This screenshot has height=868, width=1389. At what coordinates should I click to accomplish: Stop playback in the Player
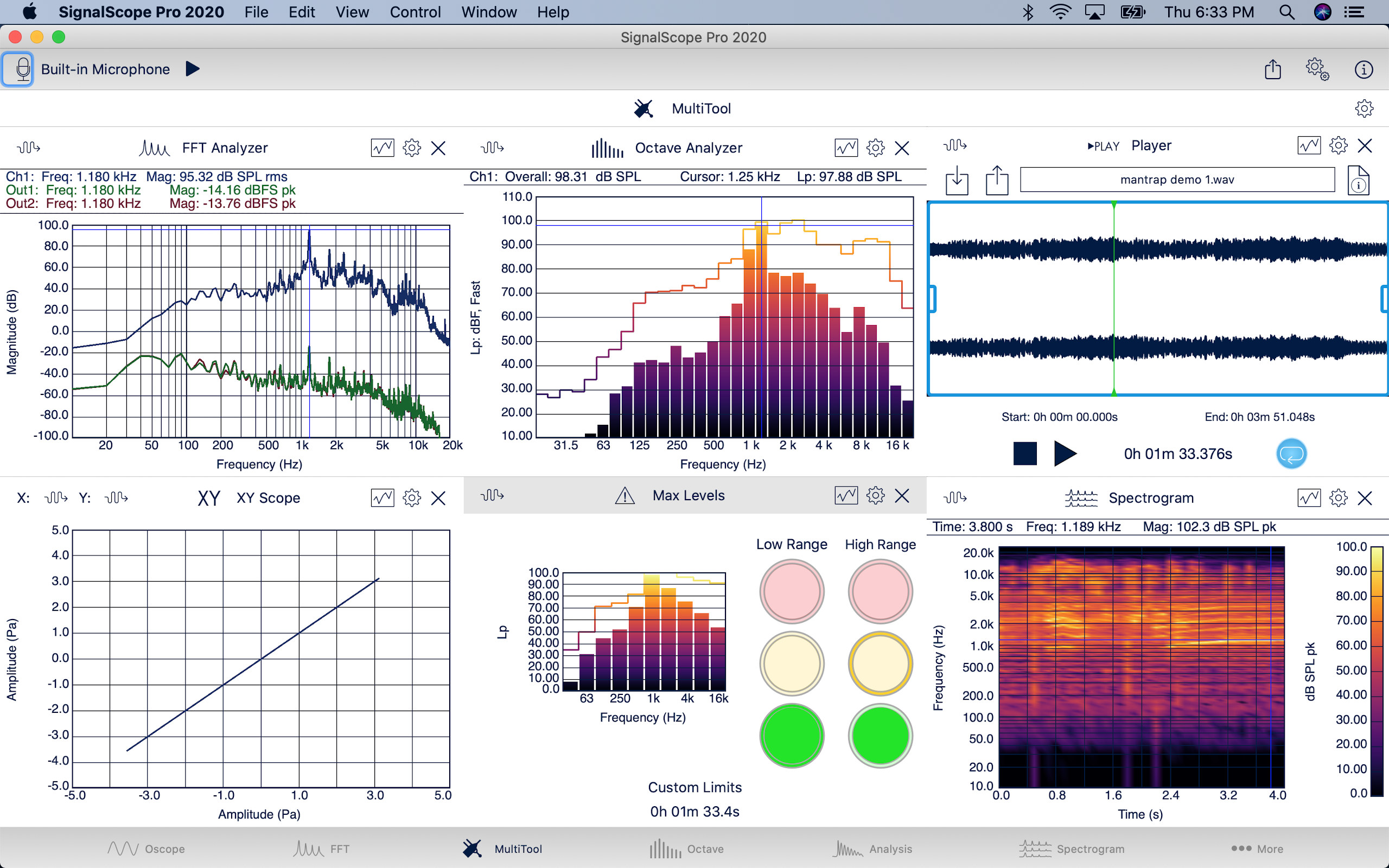1025,454
